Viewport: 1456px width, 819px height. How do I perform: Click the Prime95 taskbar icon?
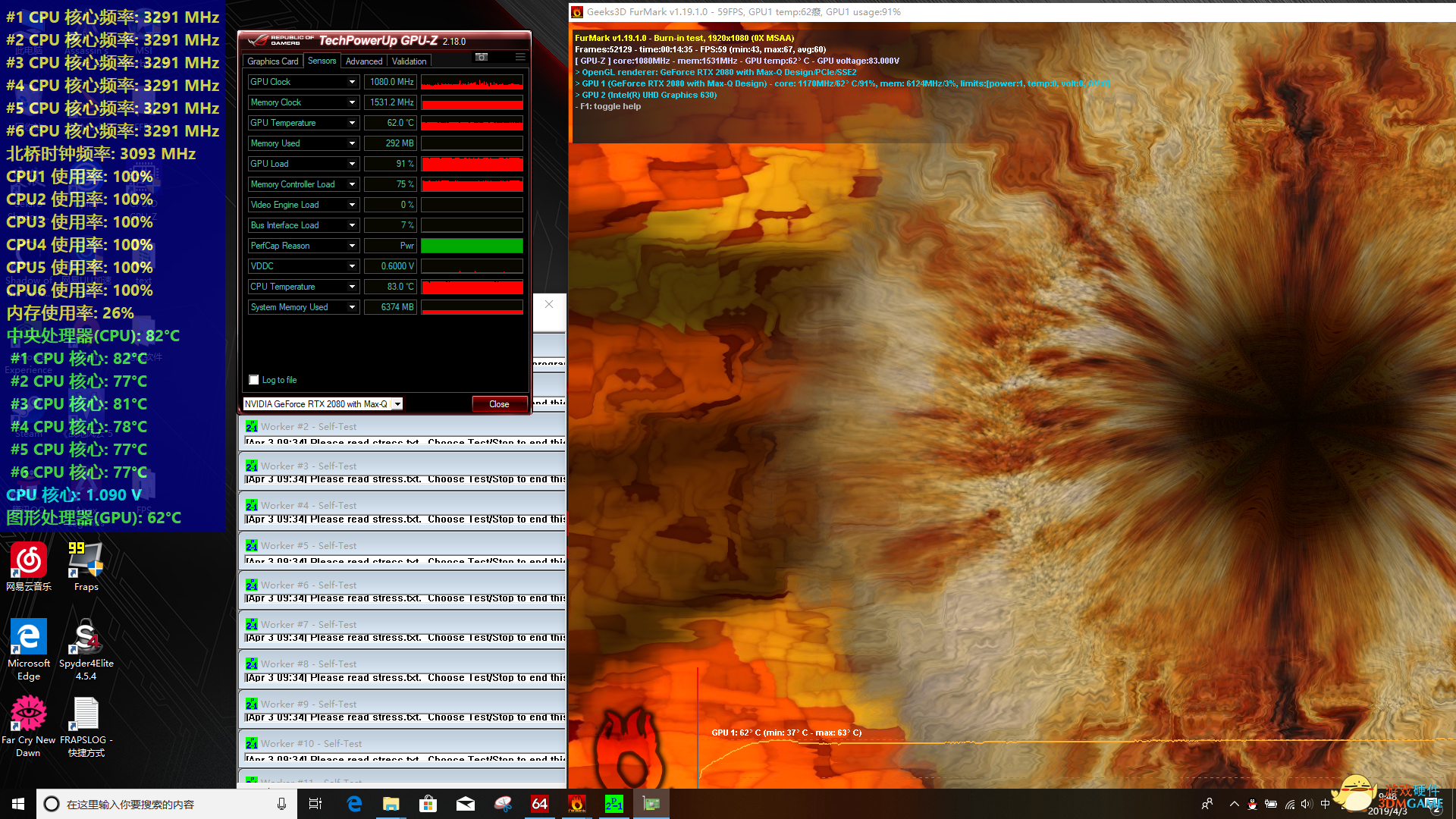point(614,804)
